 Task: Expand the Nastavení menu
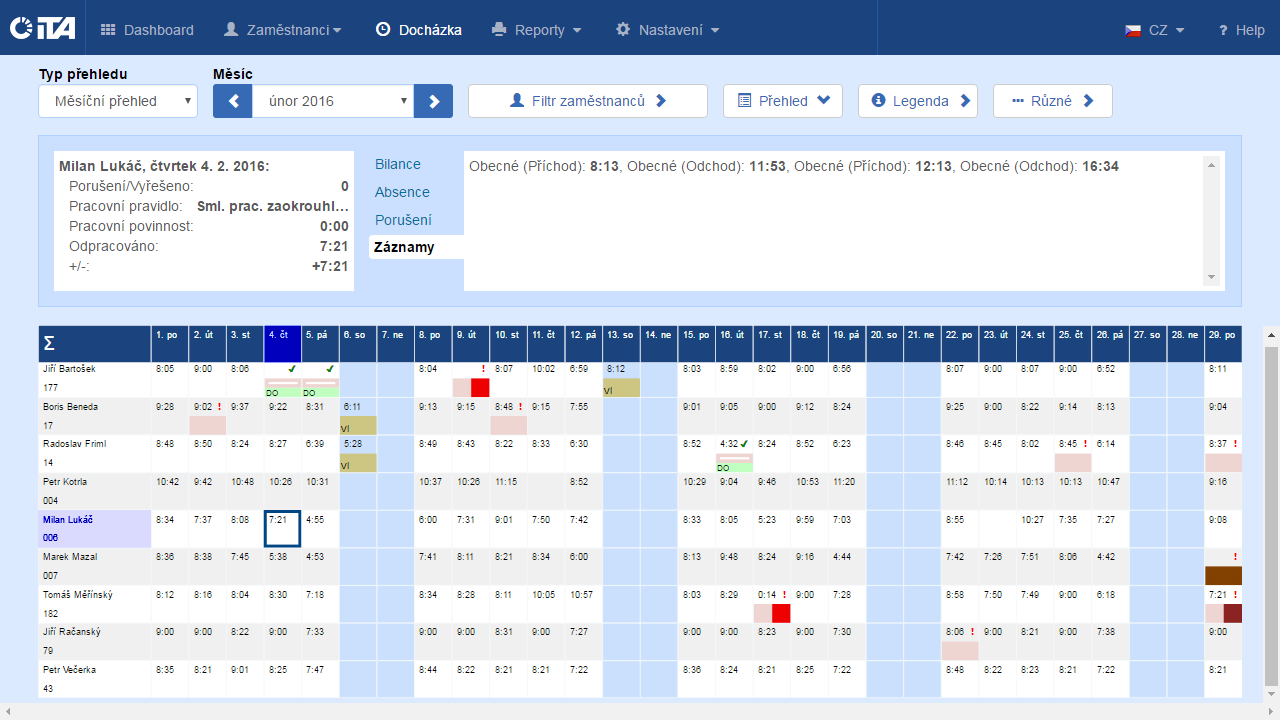pyautogui.click(x=667, y=30)
